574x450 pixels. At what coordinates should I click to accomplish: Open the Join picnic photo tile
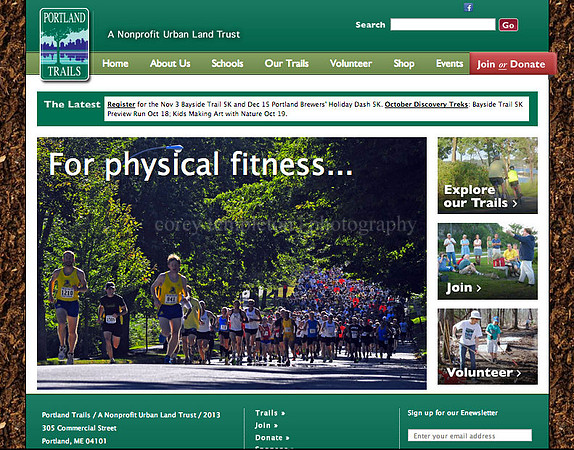(488, 261)
